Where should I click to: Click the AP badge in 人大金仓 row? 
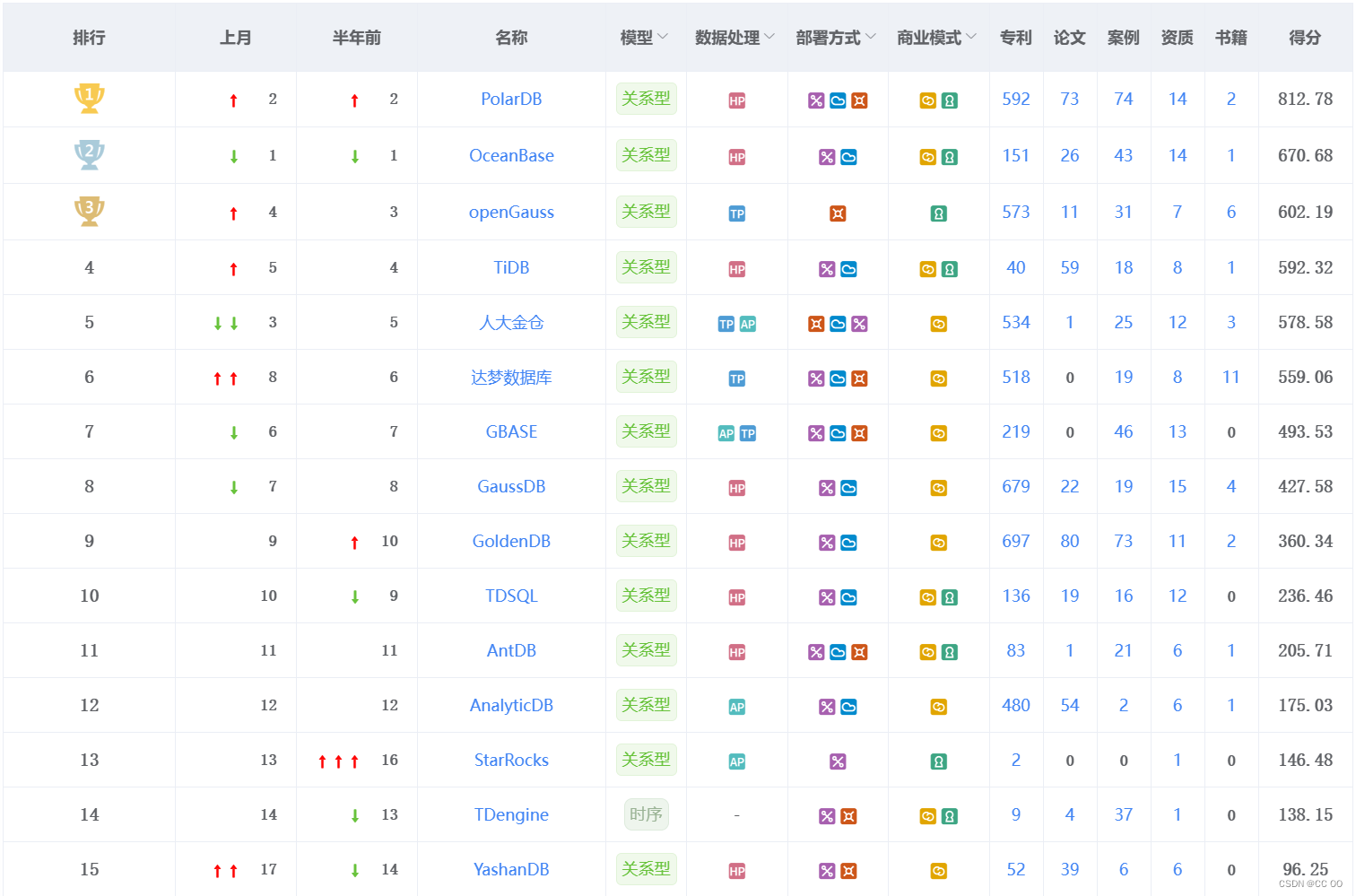pos(748,324)
